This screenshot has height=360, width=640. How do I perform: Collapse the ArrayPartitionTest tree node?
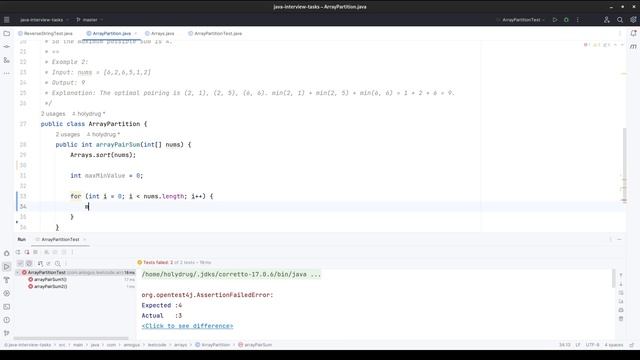[x=18, y=272]
